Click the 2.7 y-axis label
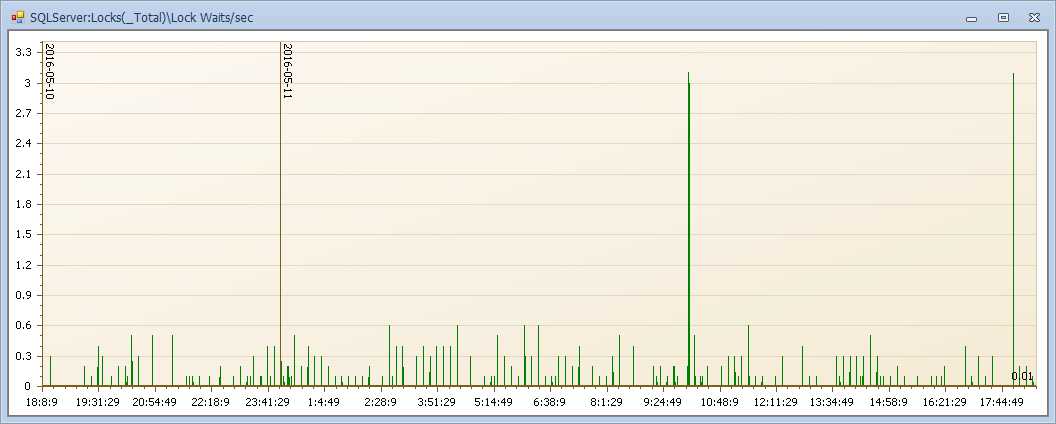The height and width of the screenshot is (424, 1056). 24,113
